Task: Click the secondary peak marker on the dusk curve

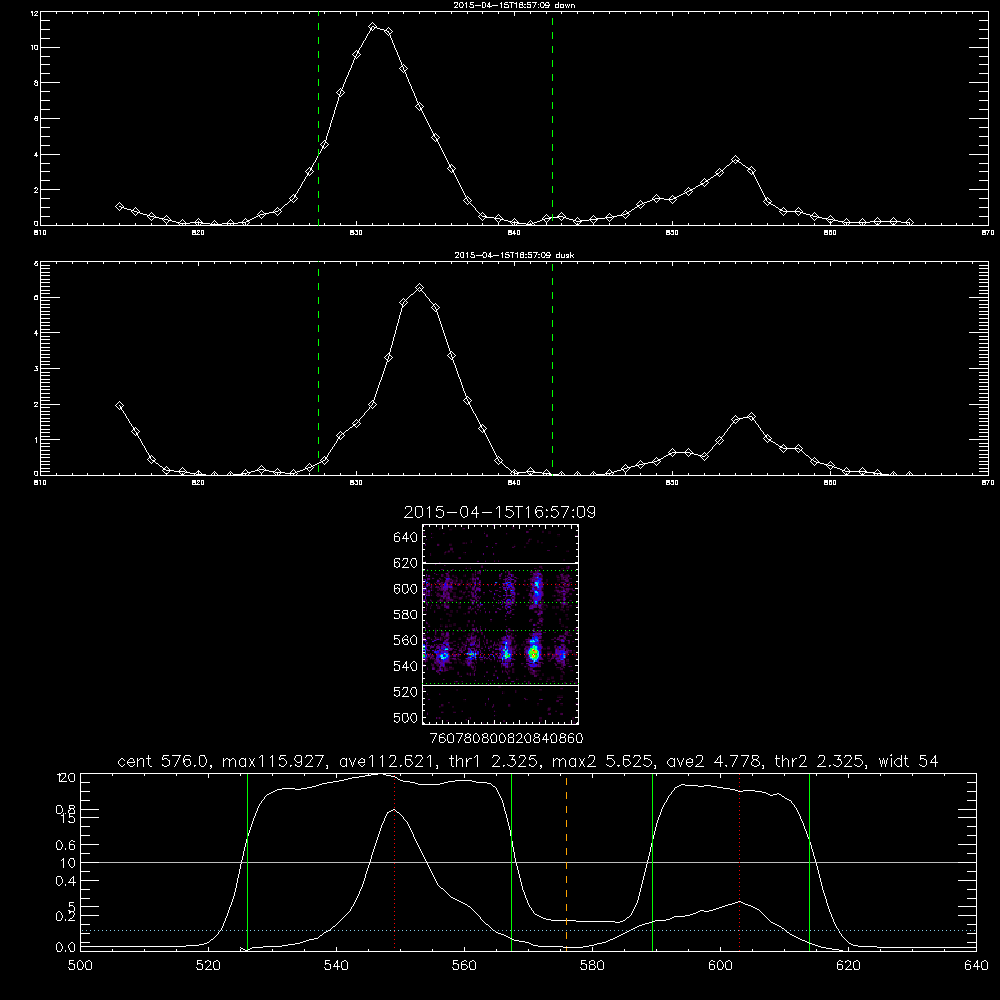Action: pos(751,416)
